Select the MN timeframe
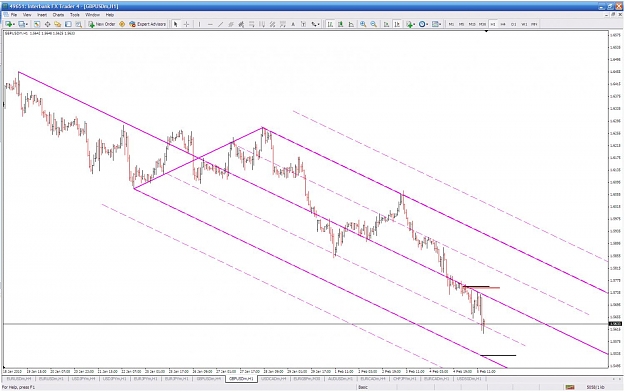Viewport: 625px width, 392px height. point(534,24)
